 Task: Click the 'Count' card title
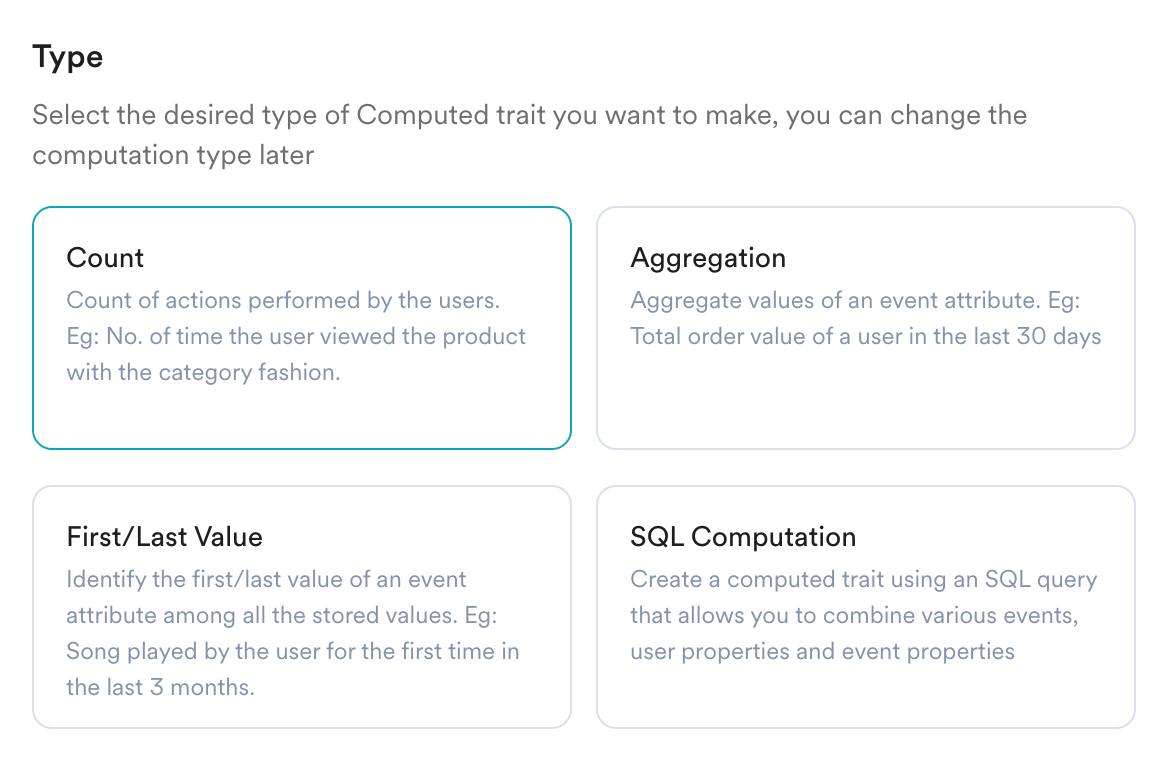(x=105, y=258)
